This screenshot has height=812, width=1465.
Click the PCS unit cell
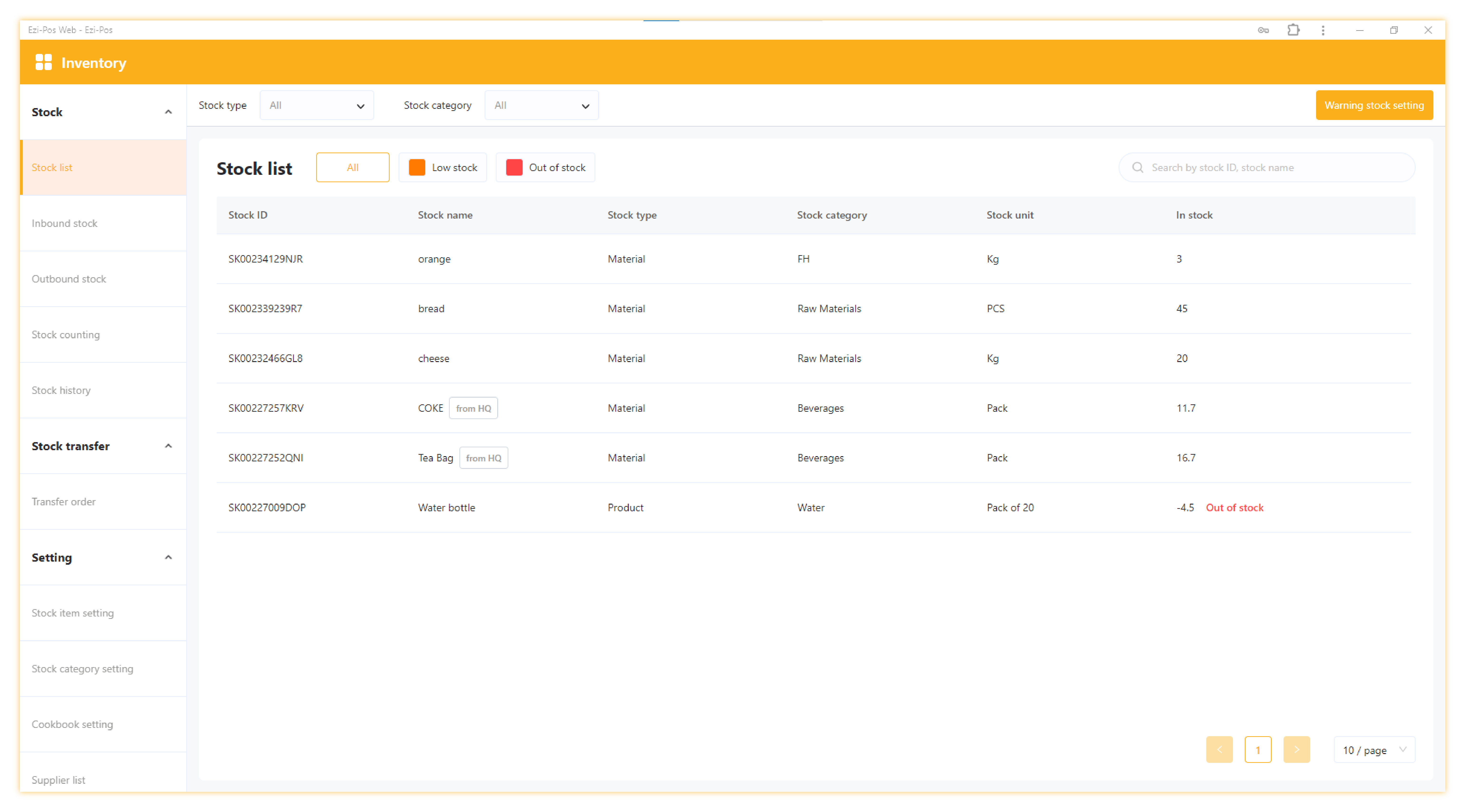pyautogui.click(x=995, y=309)
